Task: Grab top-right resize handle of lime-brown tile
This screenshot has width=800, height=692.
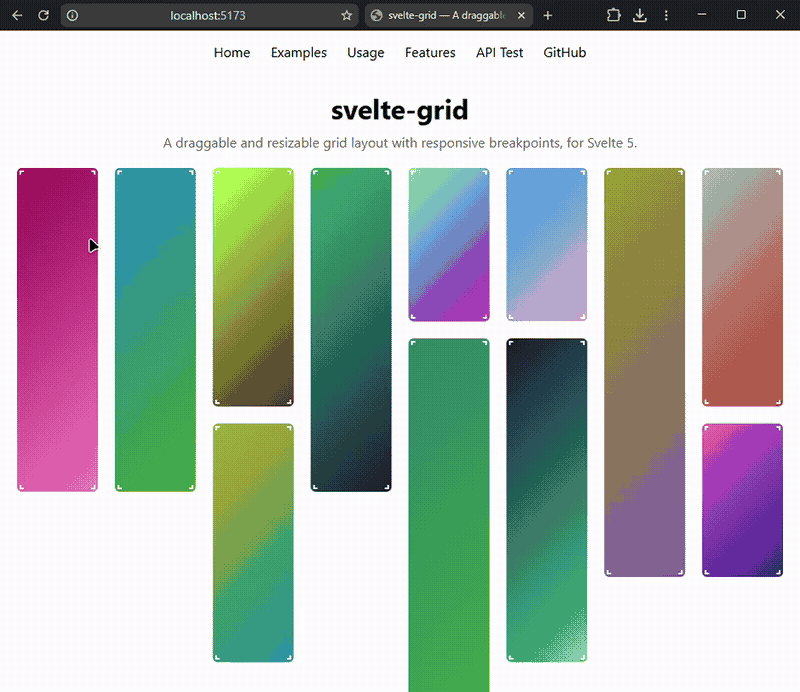Action: [x=289, y=172]
